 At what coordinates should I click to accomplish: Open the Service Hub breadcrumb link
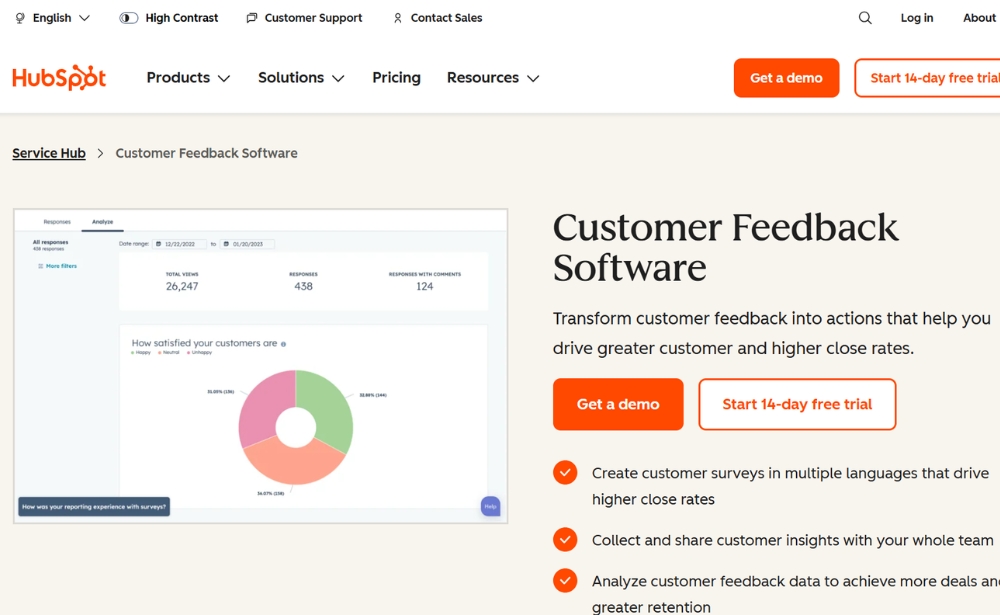(x=48, y=152)
